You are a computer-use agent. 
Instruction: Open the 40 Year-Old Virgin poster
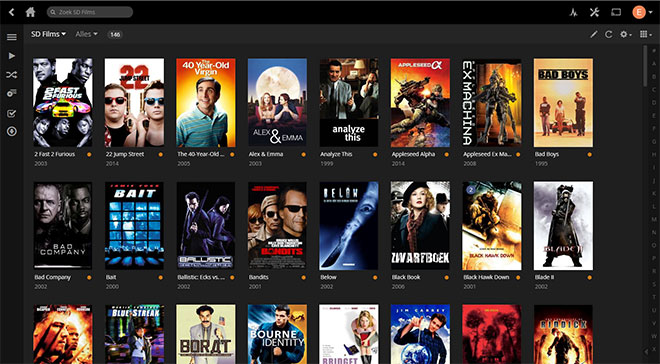click(206, 102)
